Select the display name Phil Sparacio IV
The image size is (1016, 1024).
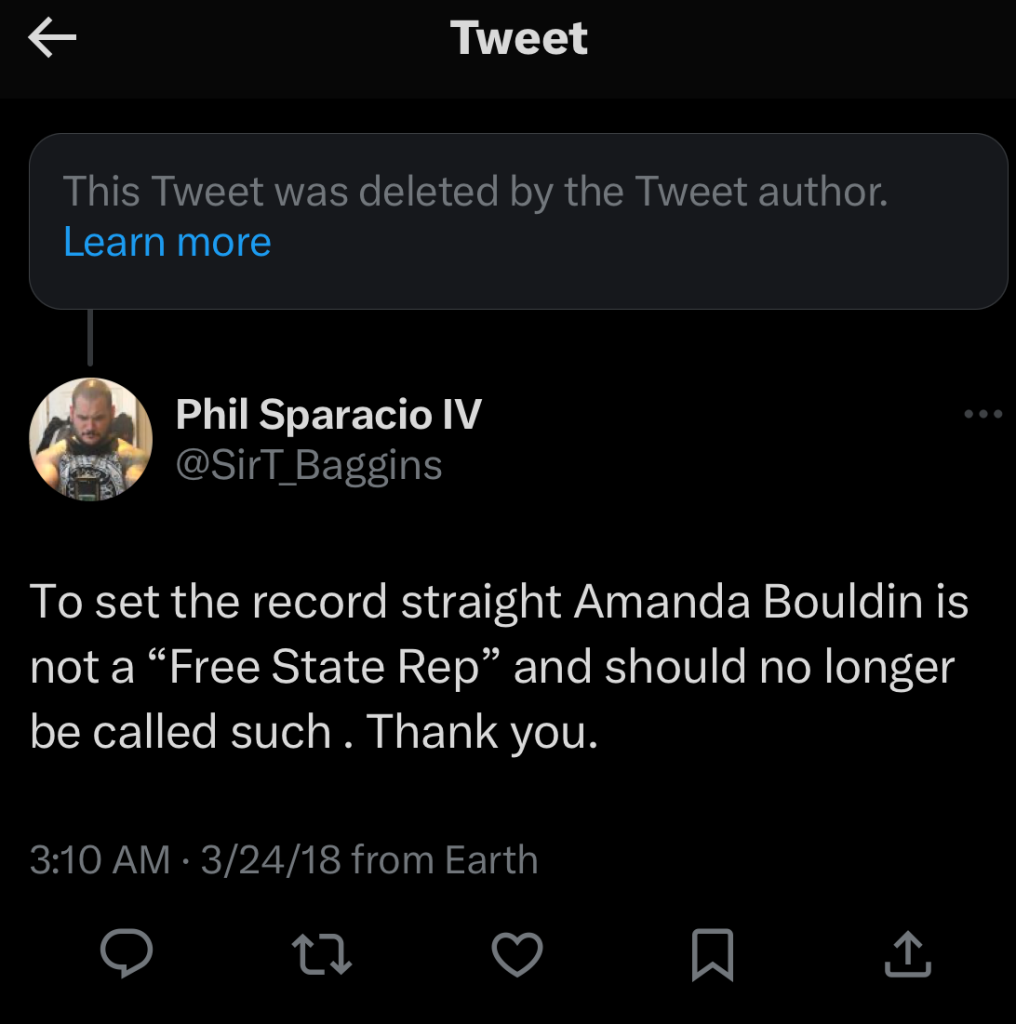(328, 414)
